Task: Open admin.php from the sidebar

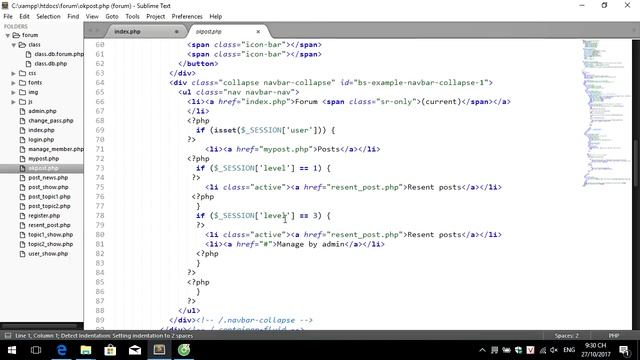Action: click(x=42, y=111)
